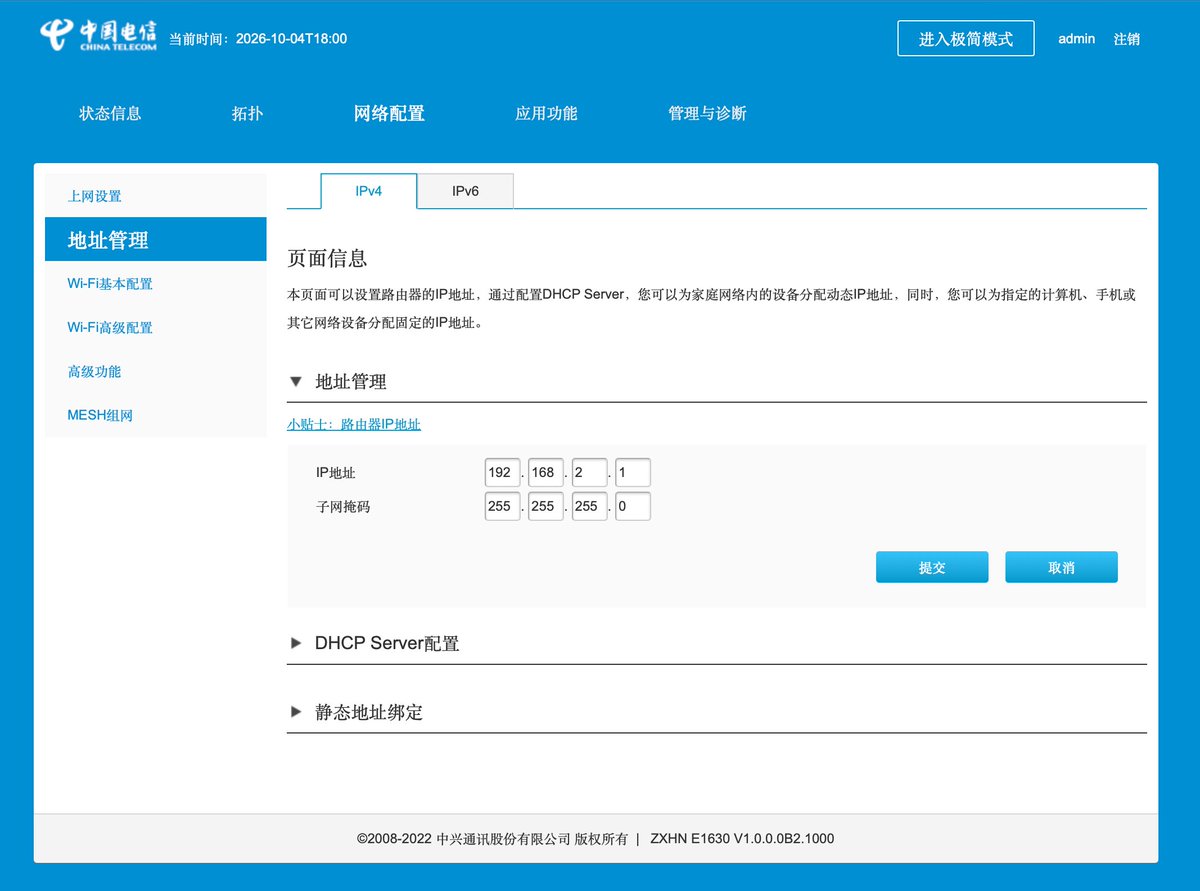1200x891 pixels.
Task: Click subnet mask second octet field
Action: [545, 506]
